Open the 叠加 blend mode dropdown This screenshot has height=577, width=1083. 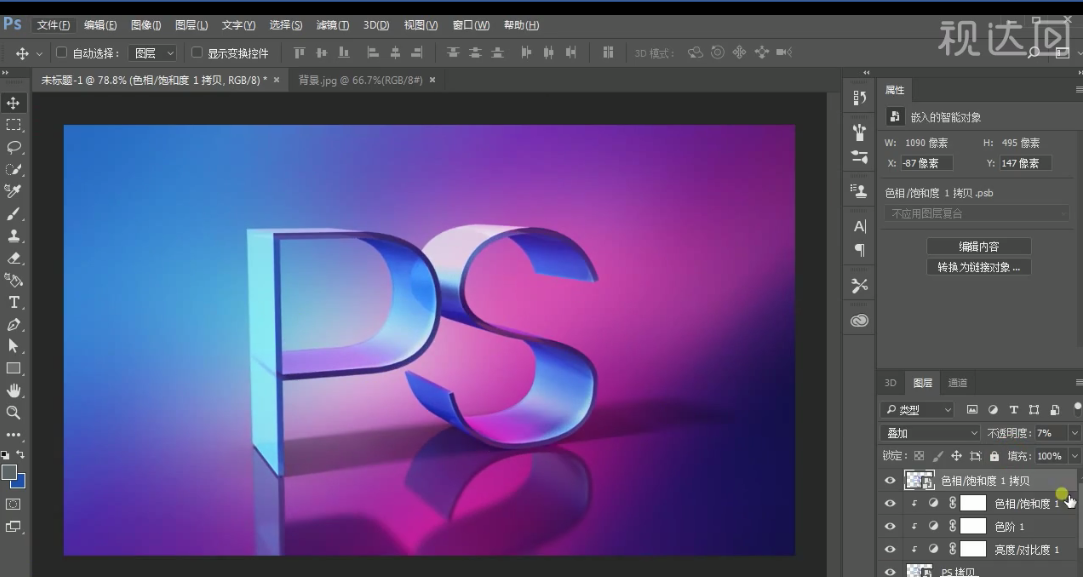tap(930, 433)
